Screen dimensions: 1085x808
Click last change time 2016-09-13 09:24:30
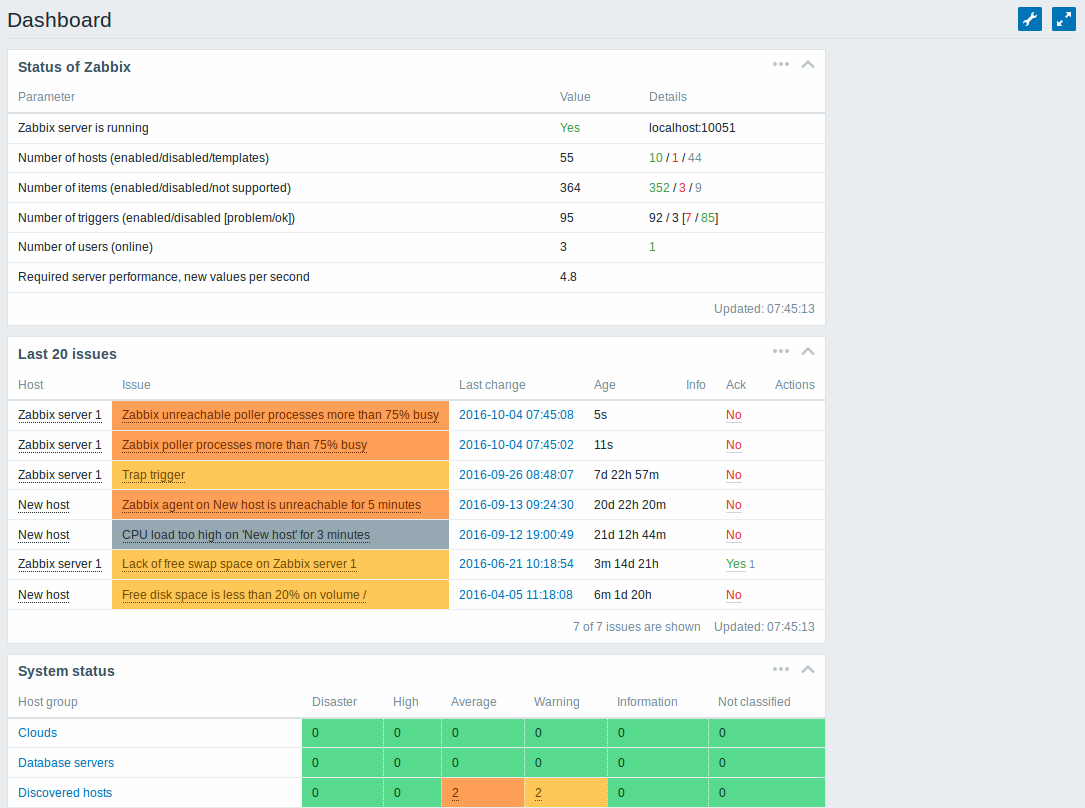(516, 505)
